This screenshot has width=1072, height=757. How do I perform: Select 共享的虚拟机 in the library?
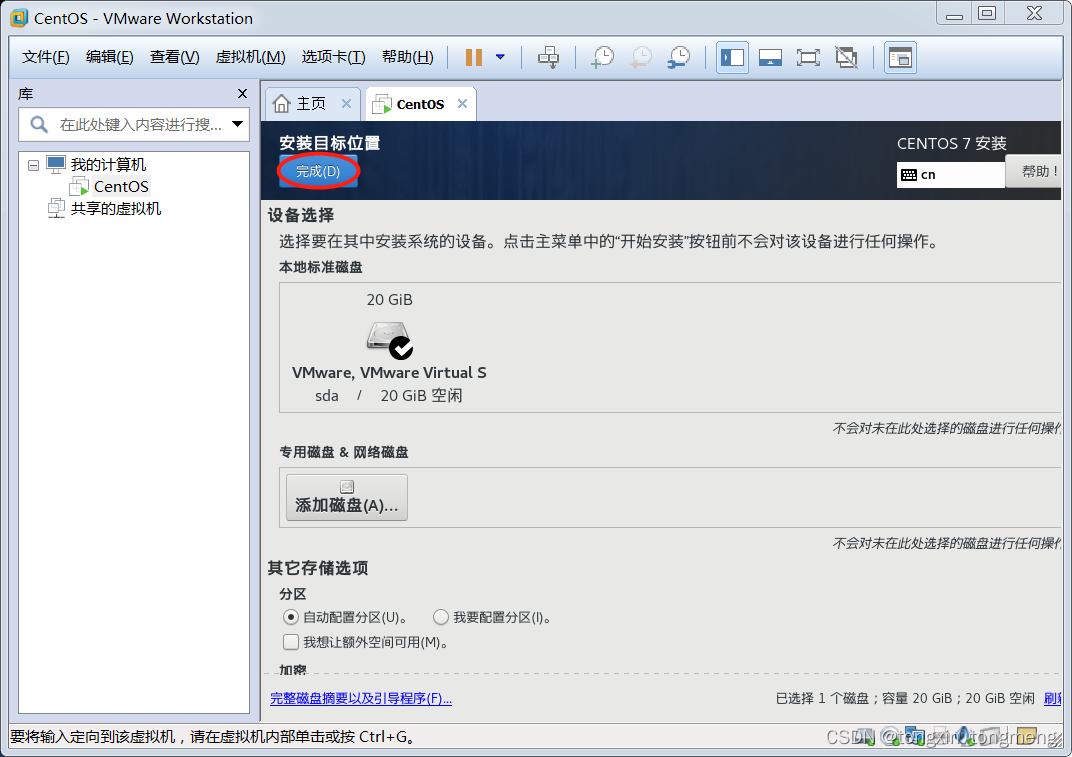tap(116, 209)
